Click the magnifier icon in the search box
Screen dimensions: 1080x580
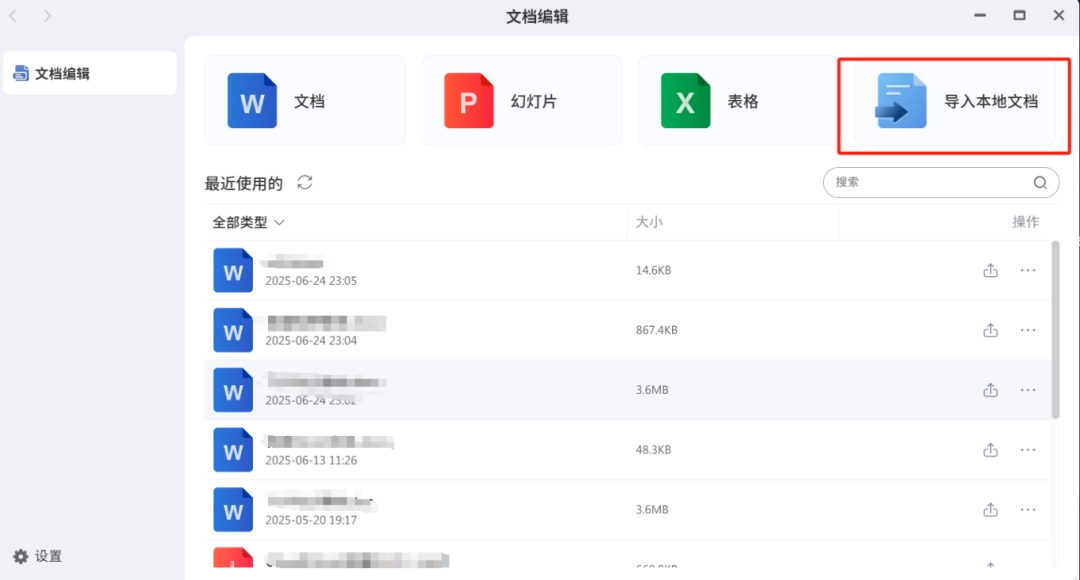(1040, 182)
